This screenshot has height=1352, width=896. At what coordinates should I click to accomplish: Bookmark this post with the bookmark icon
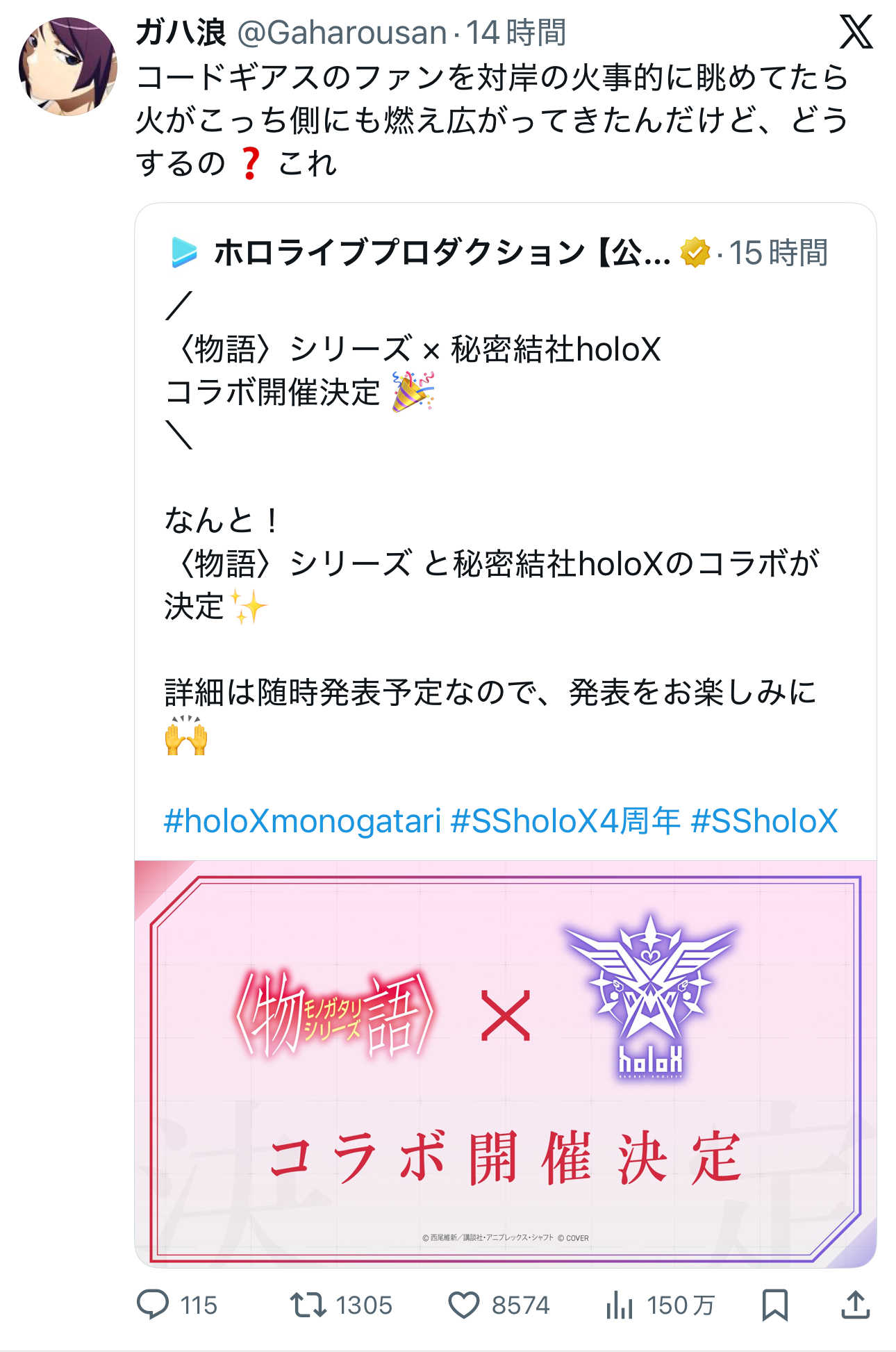[x=774, y=1305]
